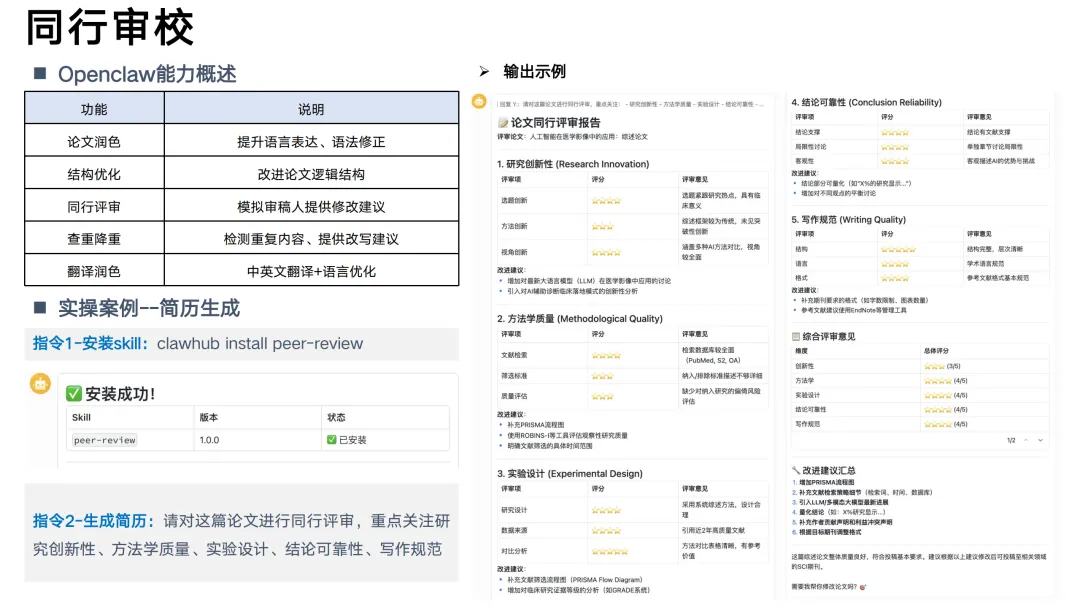Click 检测重复内容、提供改写建议 cell

tap(311, 239)
